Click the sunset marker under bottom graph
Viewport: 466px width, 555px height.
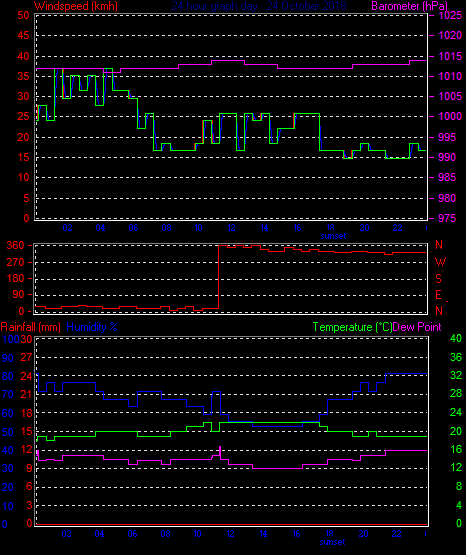click(x=332, y=542)
